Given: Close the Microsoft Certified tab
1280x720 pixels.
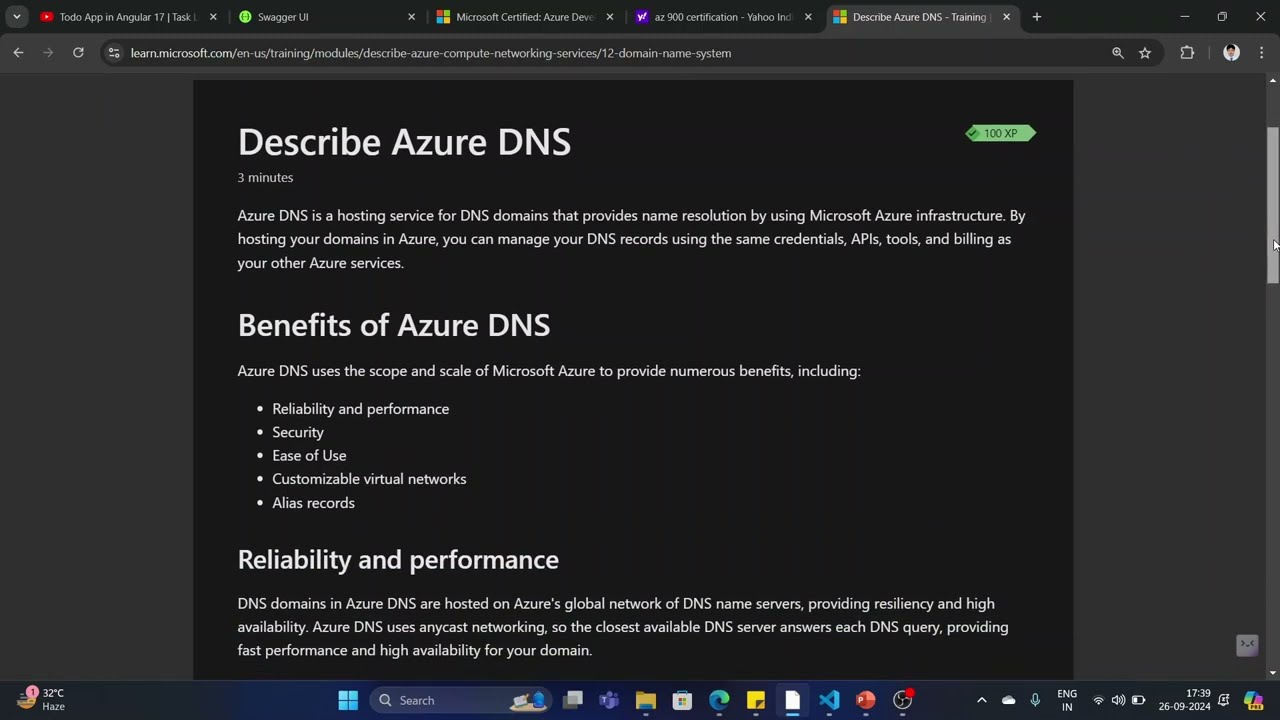Looking at the screenshot, I should point(610,17).
